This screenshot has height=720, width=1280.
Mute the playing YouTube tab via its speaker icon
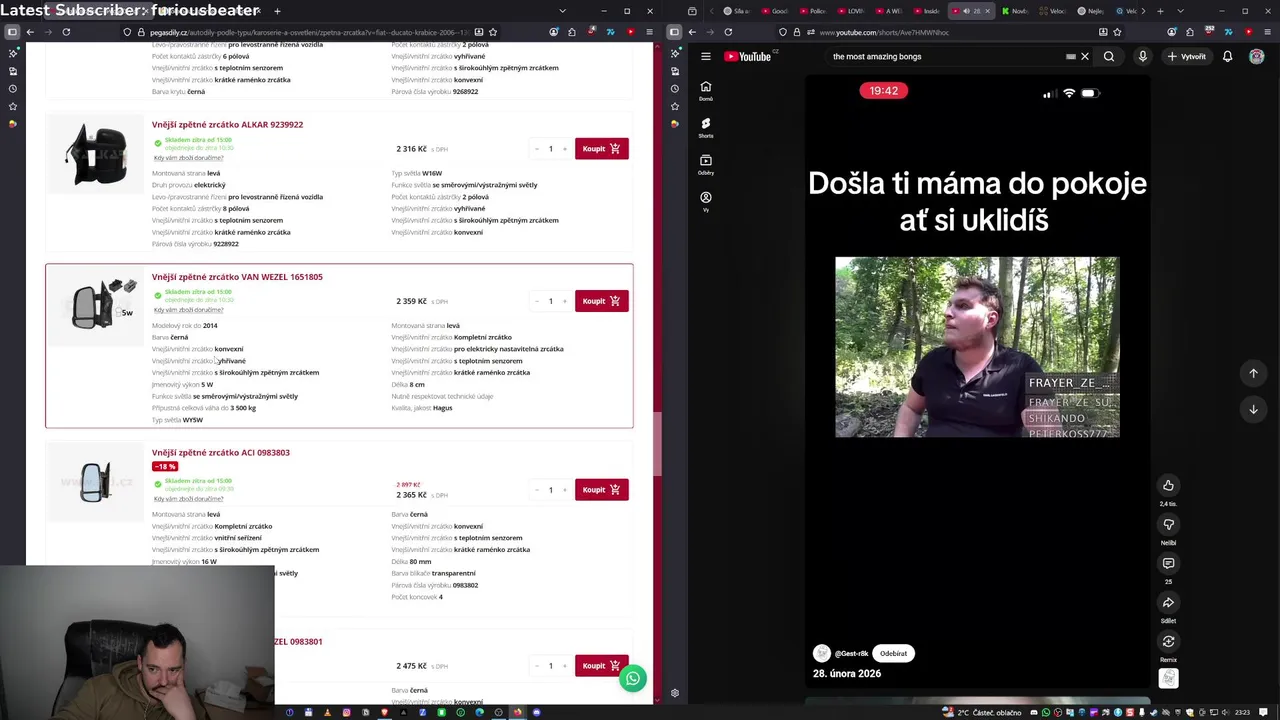966,11
